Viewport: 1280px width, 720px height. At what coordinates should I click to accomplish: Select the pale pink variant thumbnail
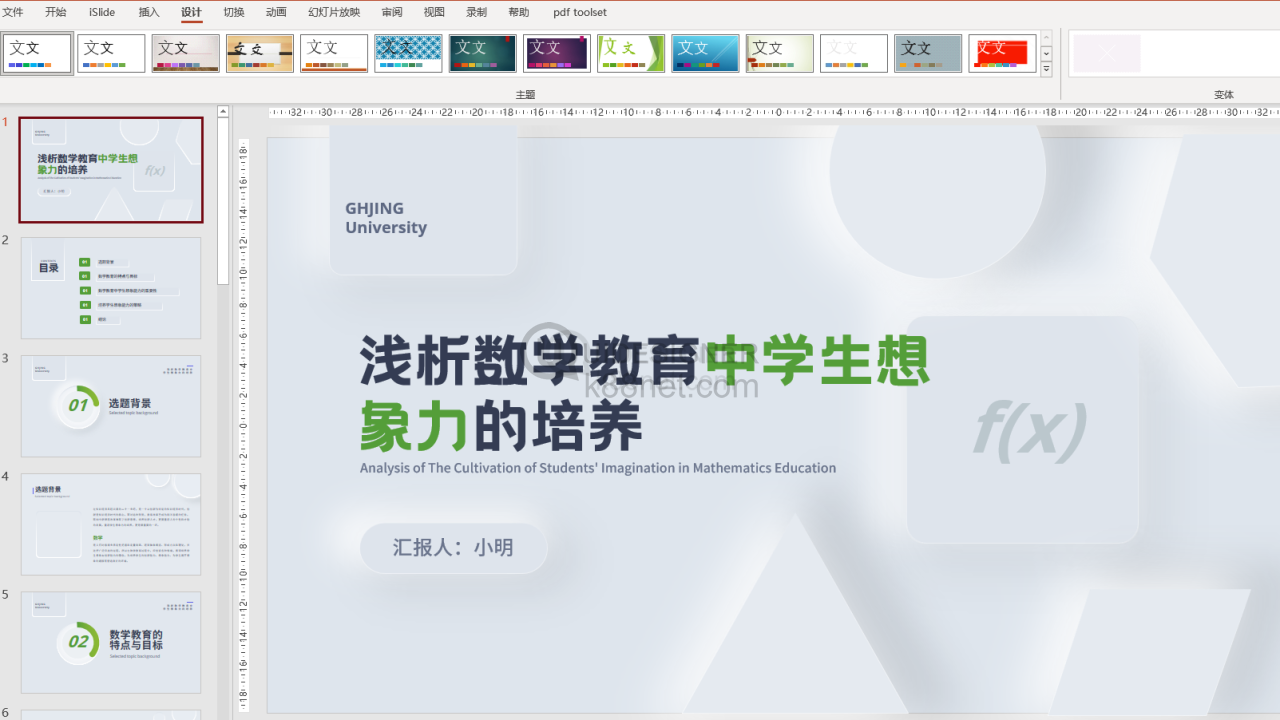tap(1107, 53)
